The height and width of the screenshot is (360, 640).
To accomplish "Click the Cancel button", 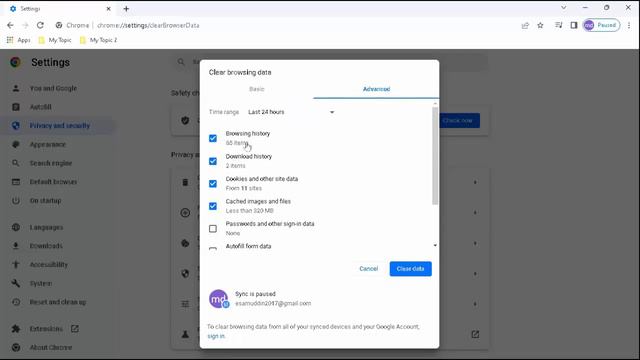I will pos(369,269).
